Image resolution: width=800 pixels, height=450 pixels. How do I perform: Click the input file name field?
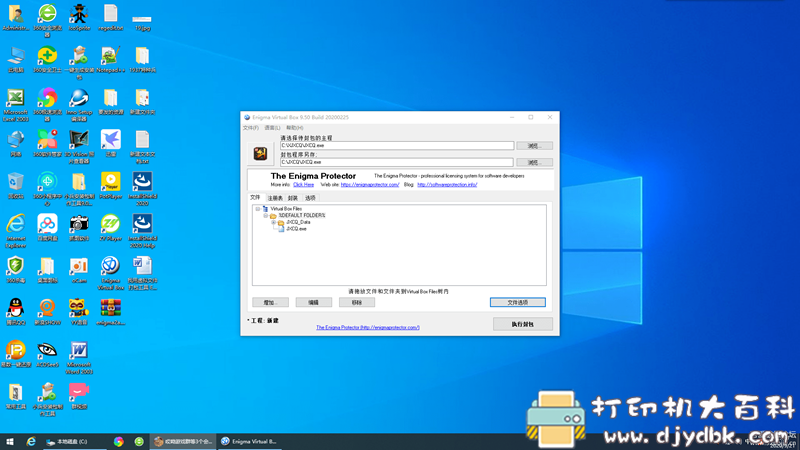[397, 145]
